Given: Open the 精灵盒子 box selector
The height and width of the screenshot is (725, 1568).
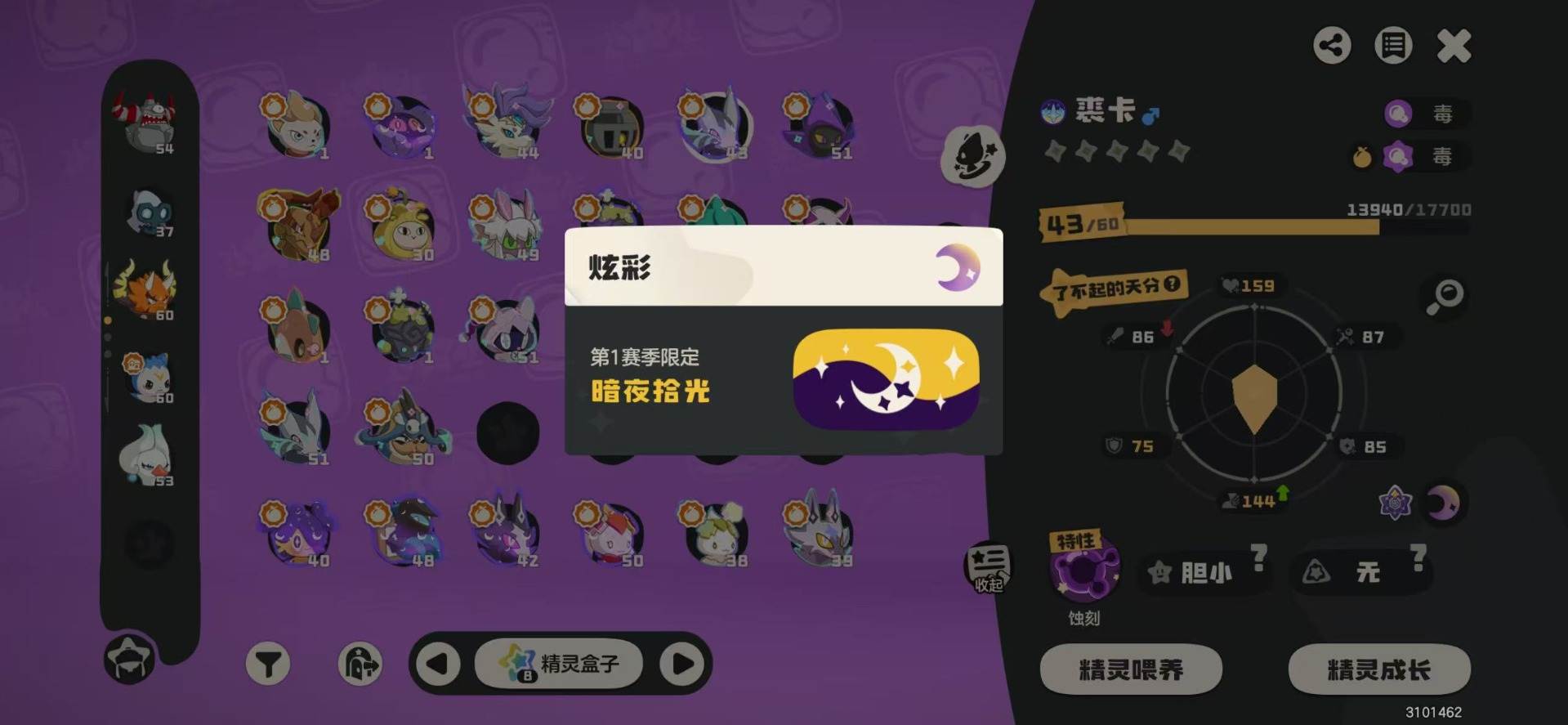Looking at the screenshot, I should tap(559, 664).
